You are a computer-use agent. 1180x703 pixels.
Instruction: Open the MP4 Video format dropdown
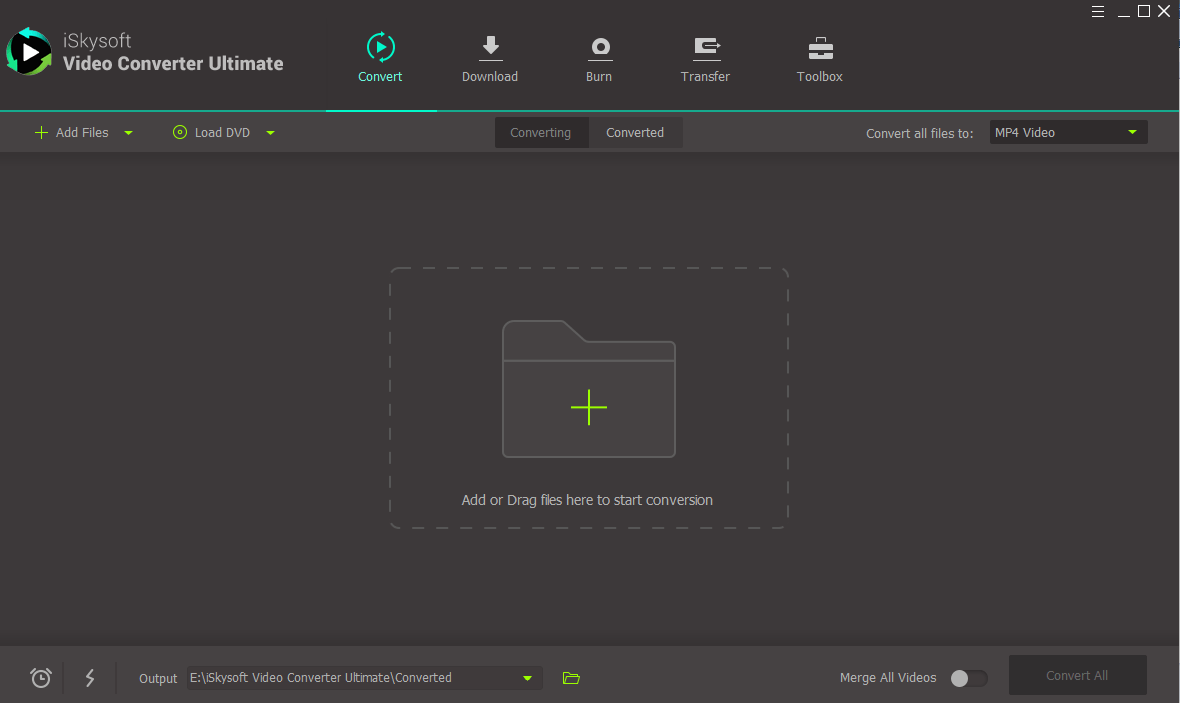(x=1069, y=132)
